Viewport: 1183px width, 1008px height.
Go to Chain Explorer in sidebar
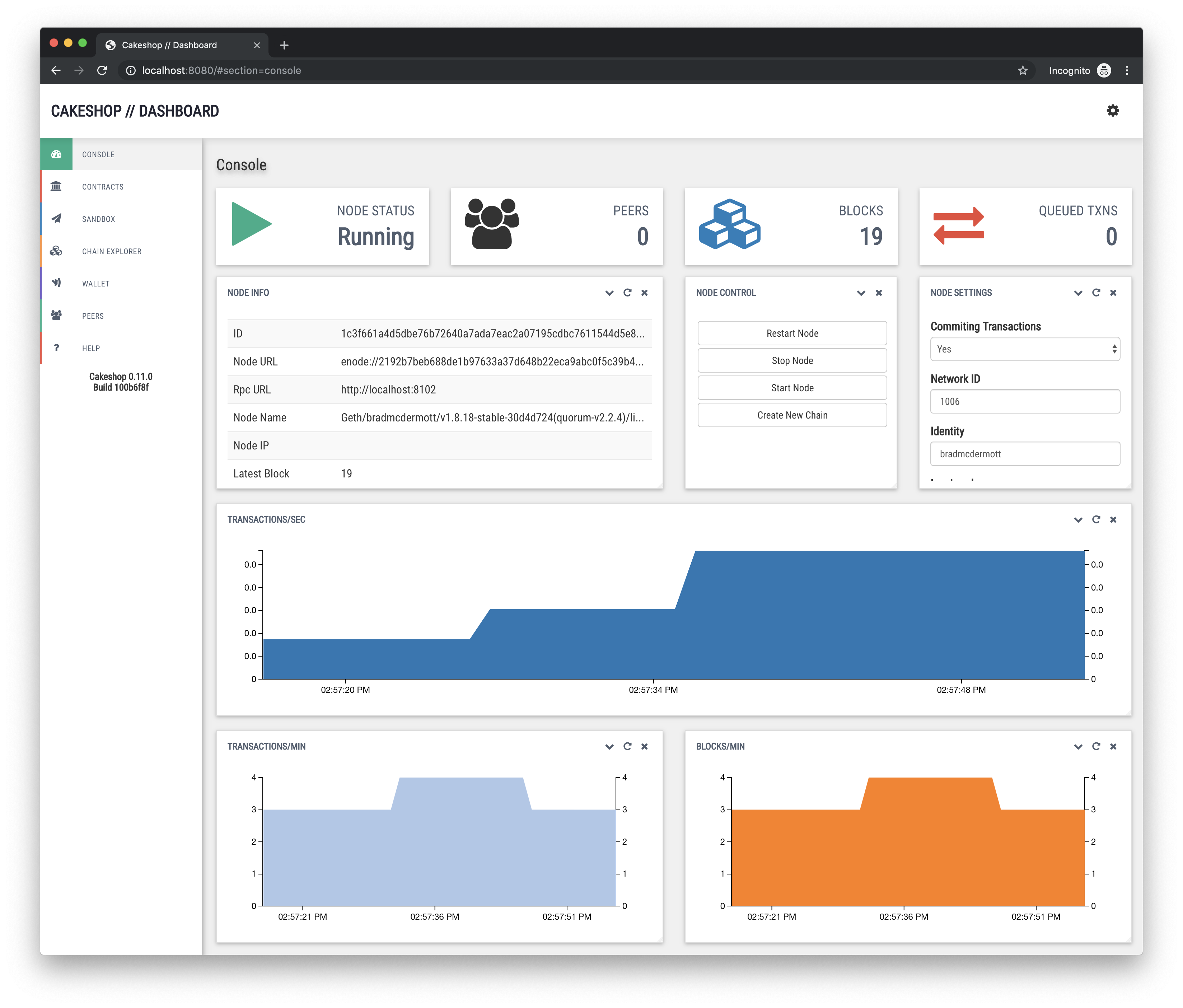tap(111, 251)
